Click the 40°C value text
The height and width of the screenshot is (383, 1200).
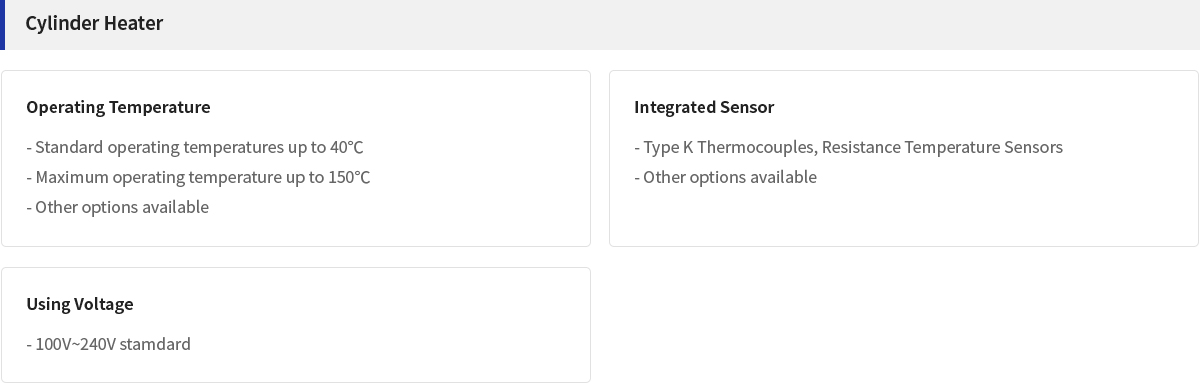click(346, 147)
